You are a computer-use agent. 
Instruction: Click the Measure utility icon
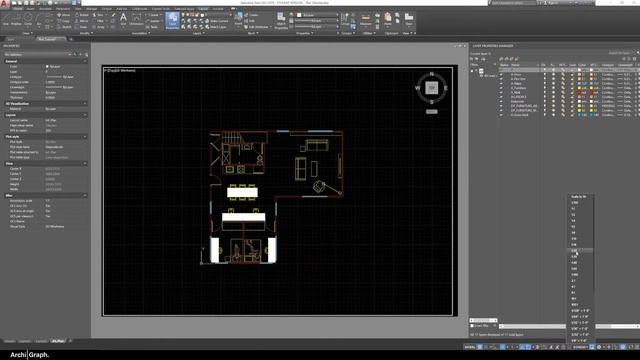coord(366,19)
